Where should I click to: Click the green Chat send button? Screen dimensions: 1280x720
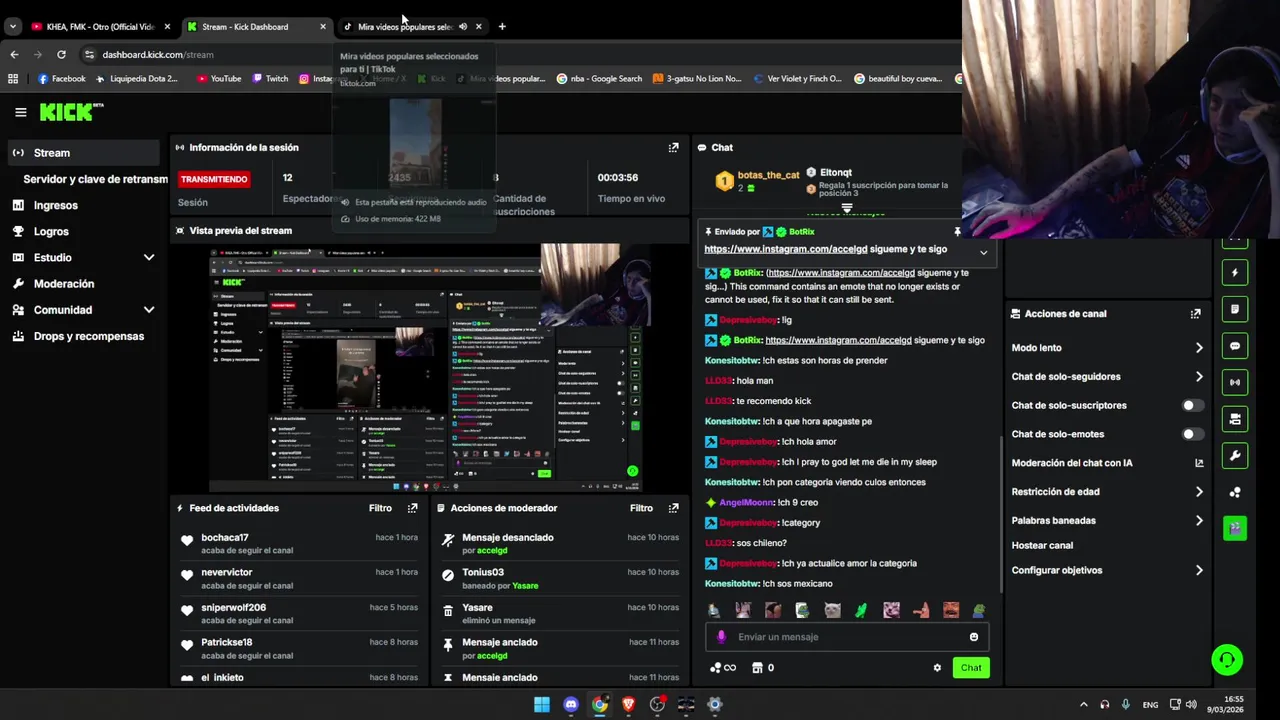pos(971,668)
